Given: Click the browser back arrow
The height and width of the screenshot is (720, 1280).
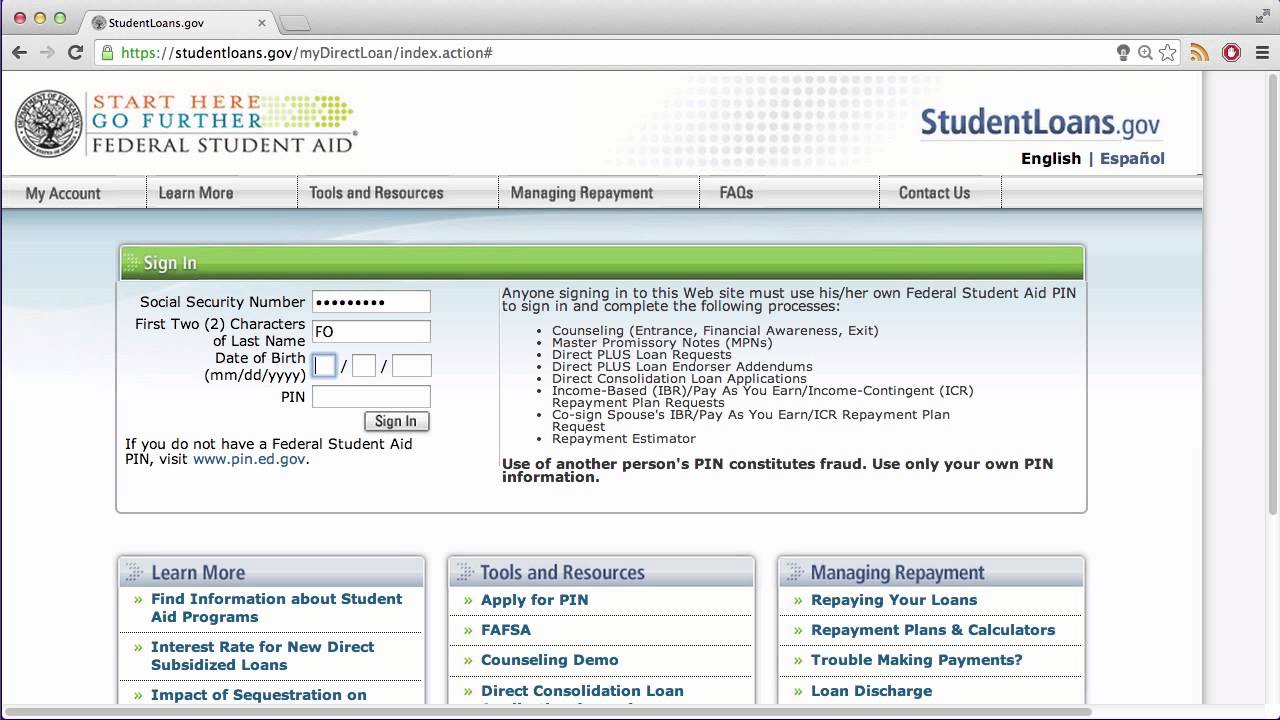Looking at the screenshot, I should (x=19, y=52).
